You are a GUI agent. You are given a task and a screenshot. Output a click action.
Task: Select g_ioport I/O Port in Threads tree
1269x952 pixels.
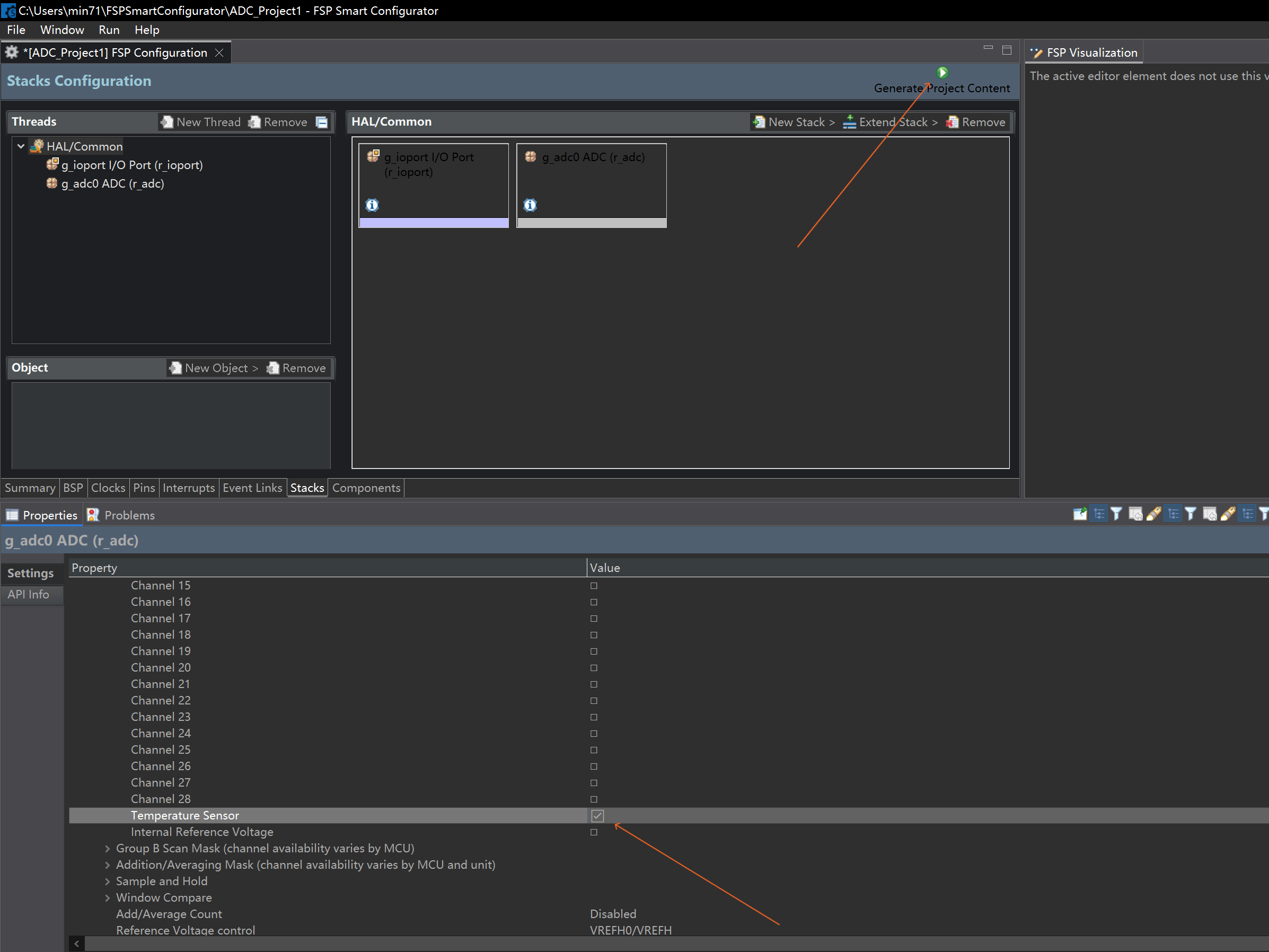pos(125,165)
